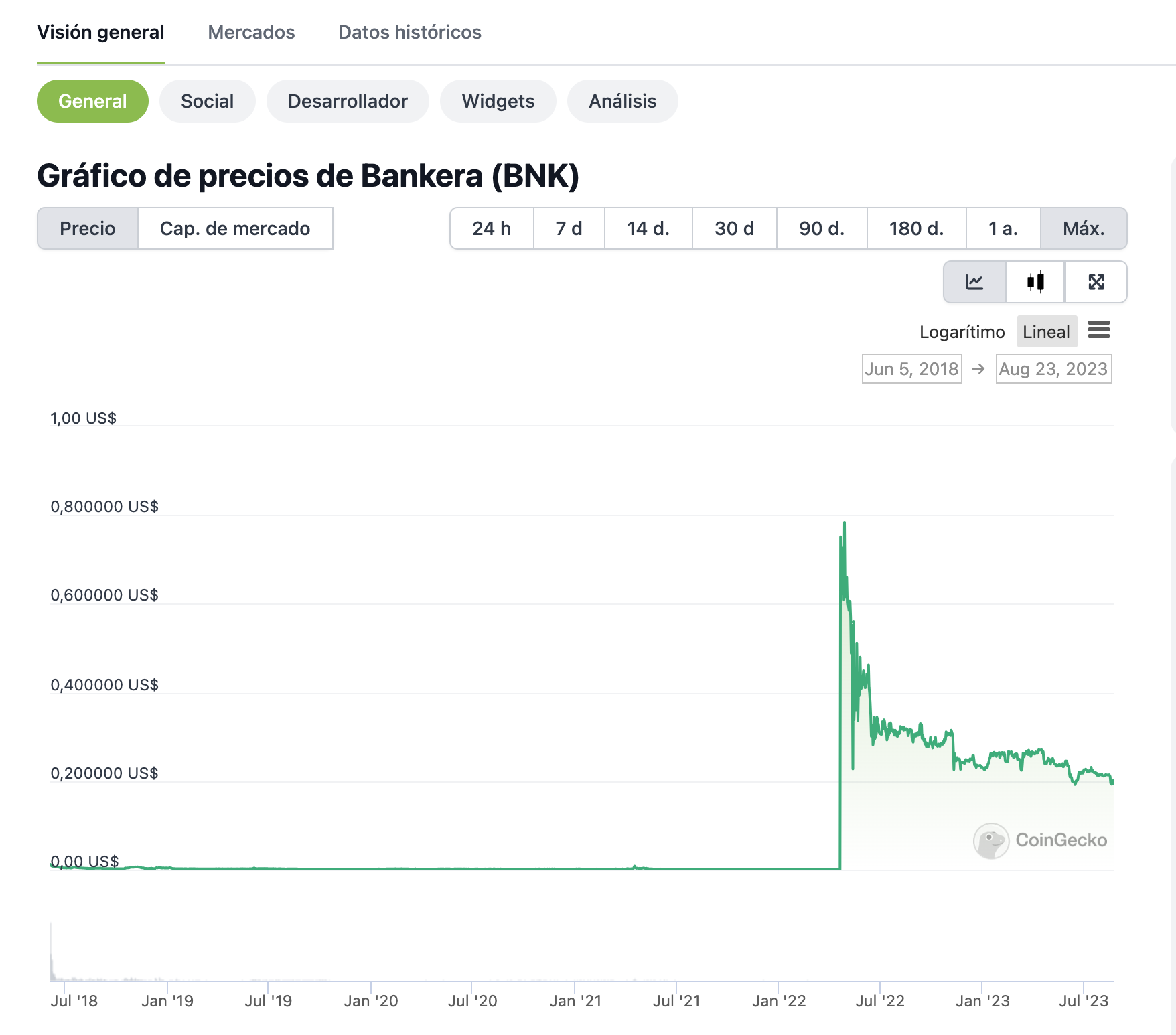Viewport: 1176px width, 1035px height.
Task: Edit end date Aug 23, 2023
Action: point(1053,369)
